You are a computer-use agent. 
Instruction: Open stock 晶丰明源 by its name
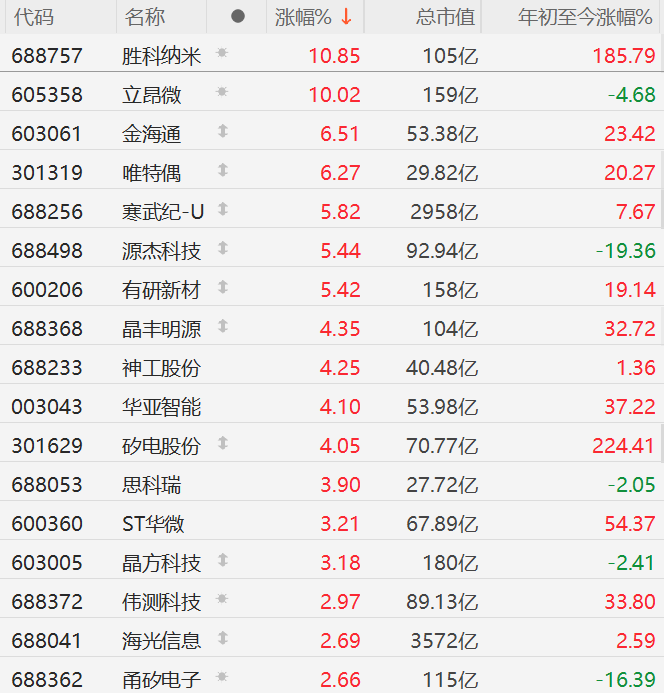(x=161, y=329)
